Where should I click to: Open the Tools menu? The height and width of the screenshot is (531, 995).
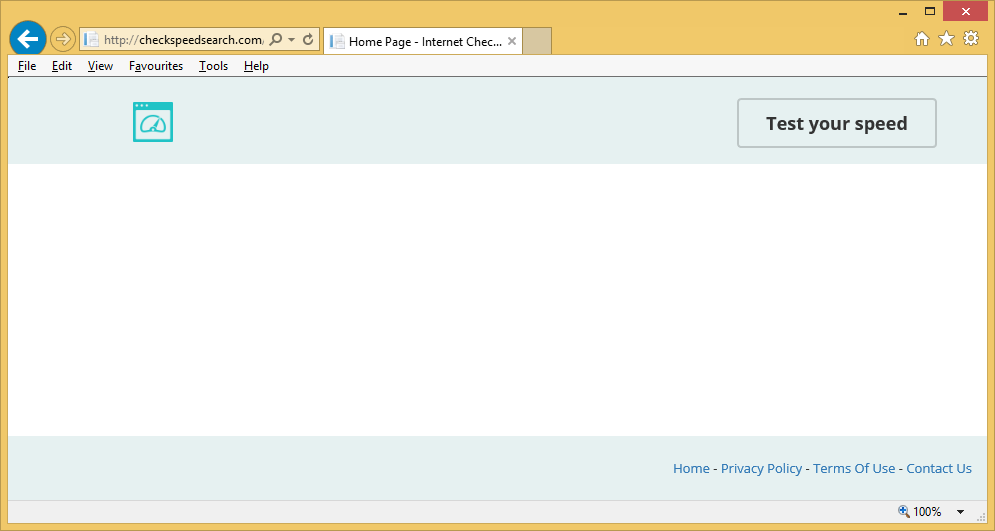coord(213,66)
